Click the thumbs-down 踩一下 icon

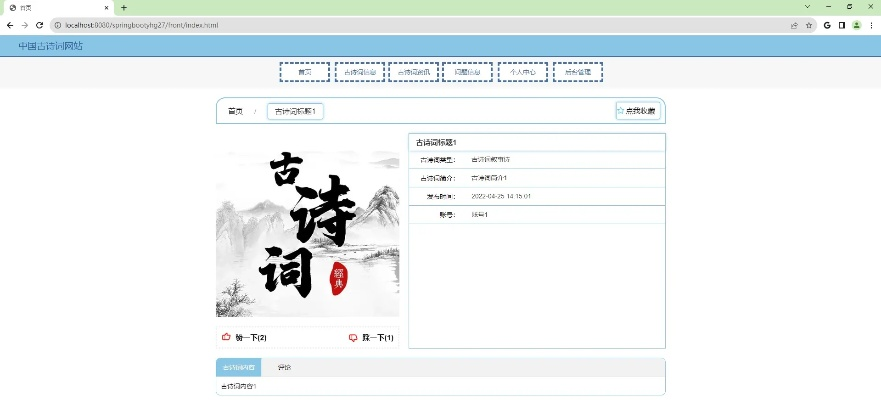tap(353, 338)
